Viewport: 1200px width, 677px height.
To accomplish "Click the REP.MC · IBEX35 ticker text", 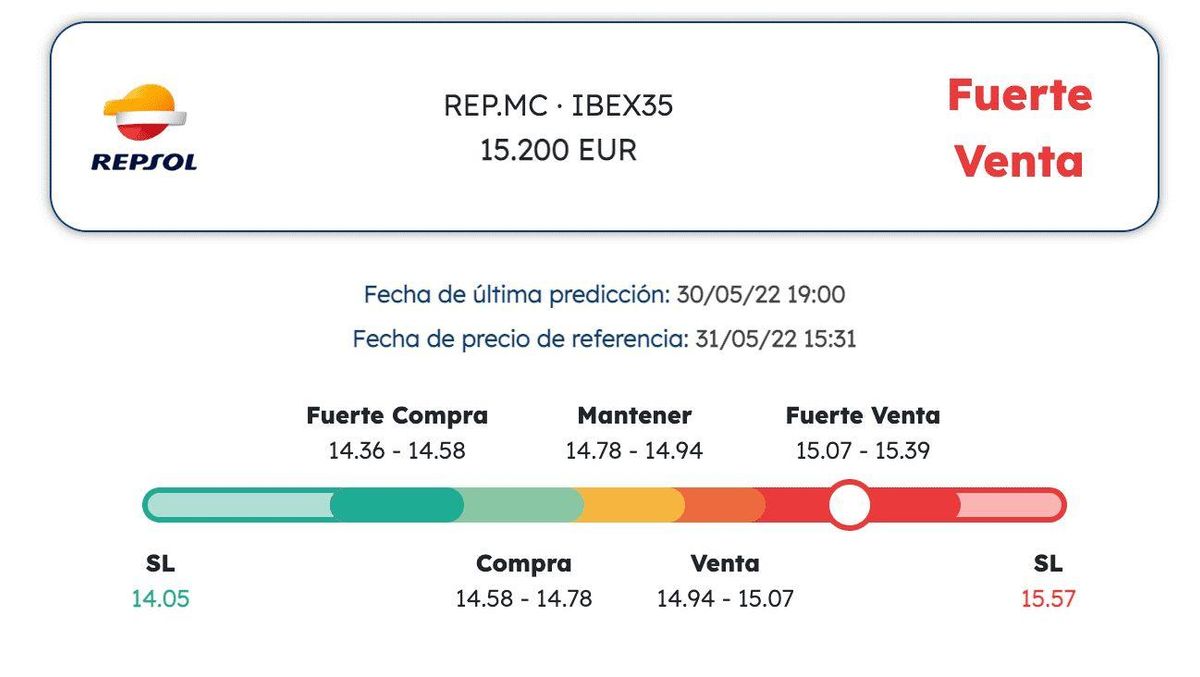I will [558, 105].
